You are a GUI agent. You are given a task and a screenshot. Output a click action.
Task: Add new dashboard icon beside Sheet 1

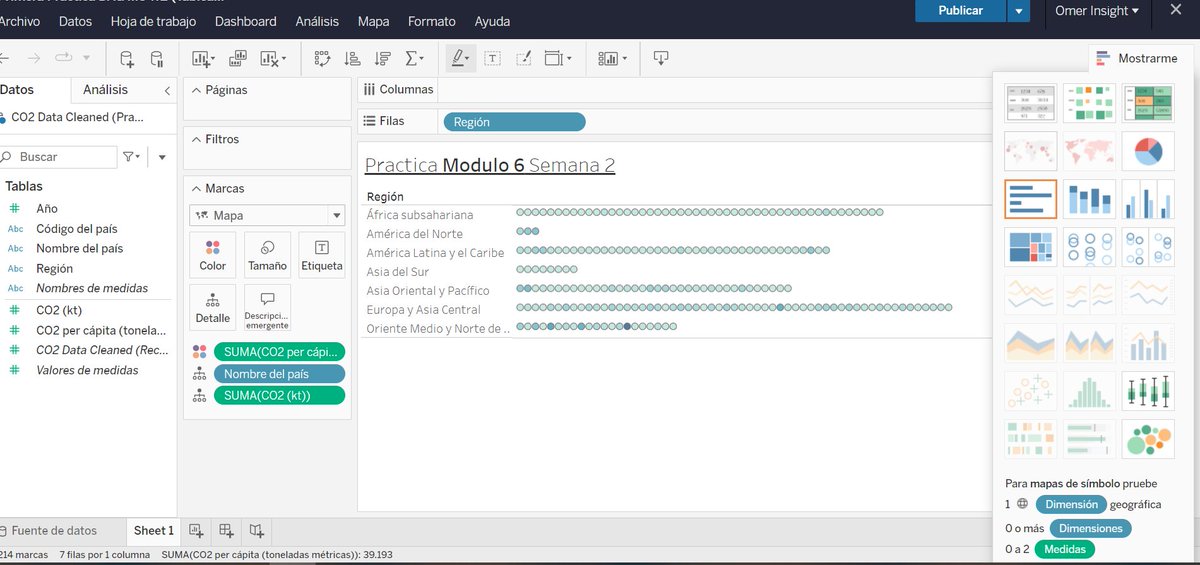226,531
